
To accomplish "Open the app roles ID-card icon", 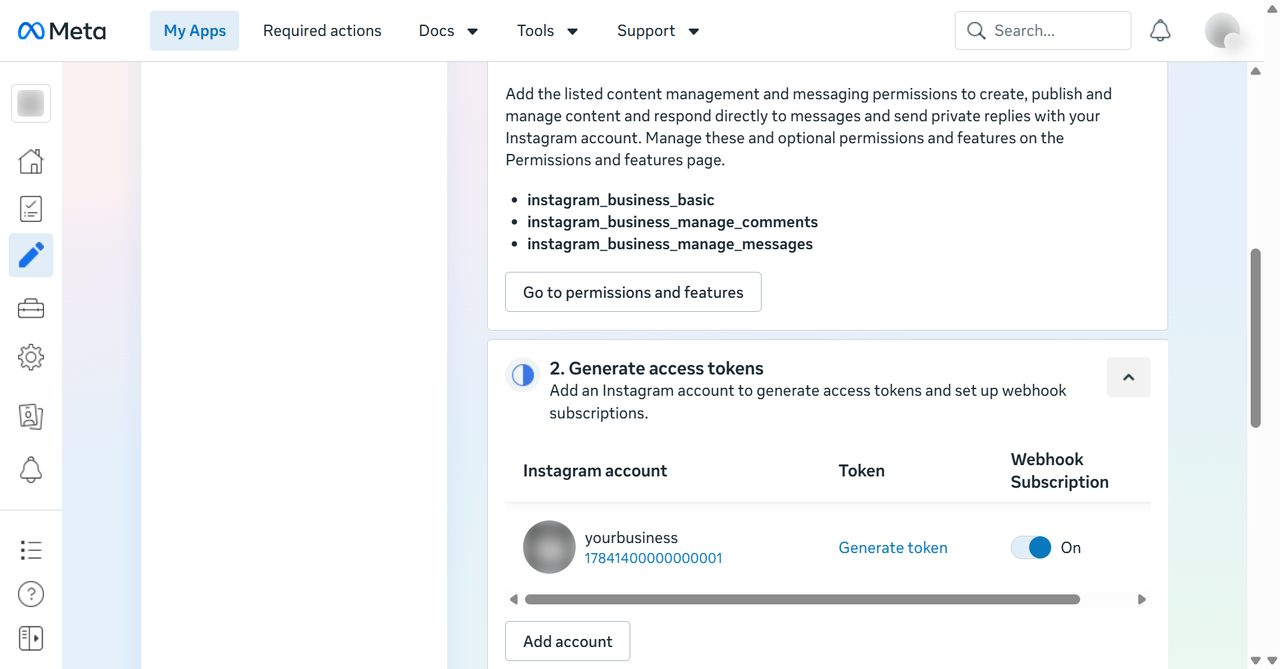I will [x=31, y=416].
